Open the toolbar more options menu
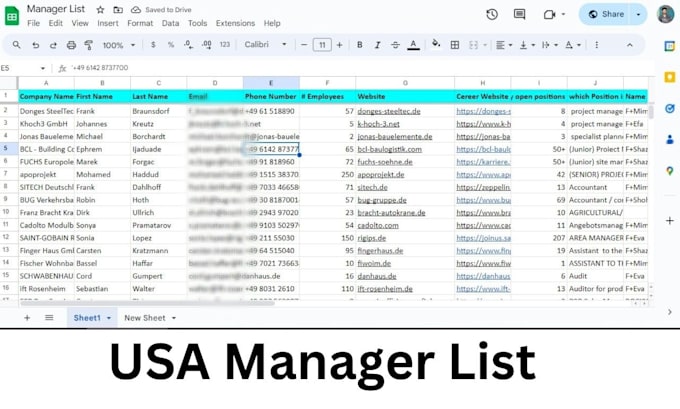 click(x=596, y=45)
